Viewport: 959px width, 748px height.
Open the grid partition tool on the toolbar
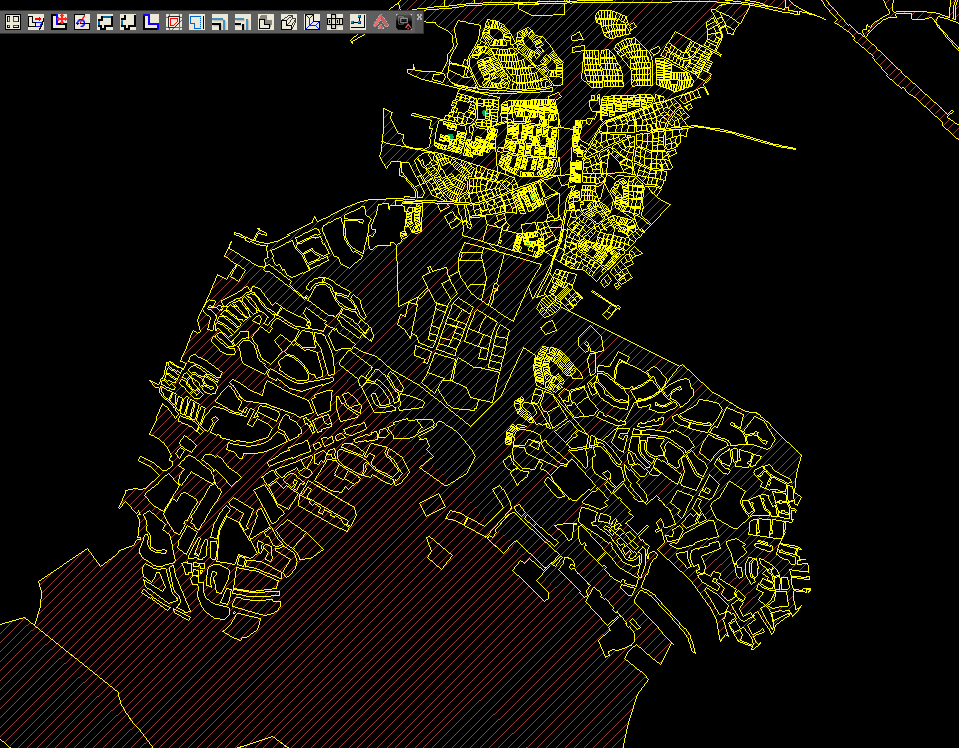click(x=333, y=19)
